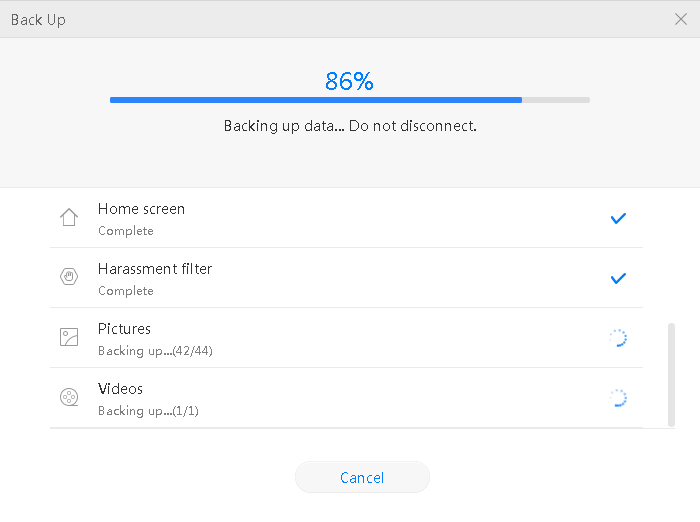Click the backup list scrollbar
The image size is (700, 522).
click(x=671, y=374)
